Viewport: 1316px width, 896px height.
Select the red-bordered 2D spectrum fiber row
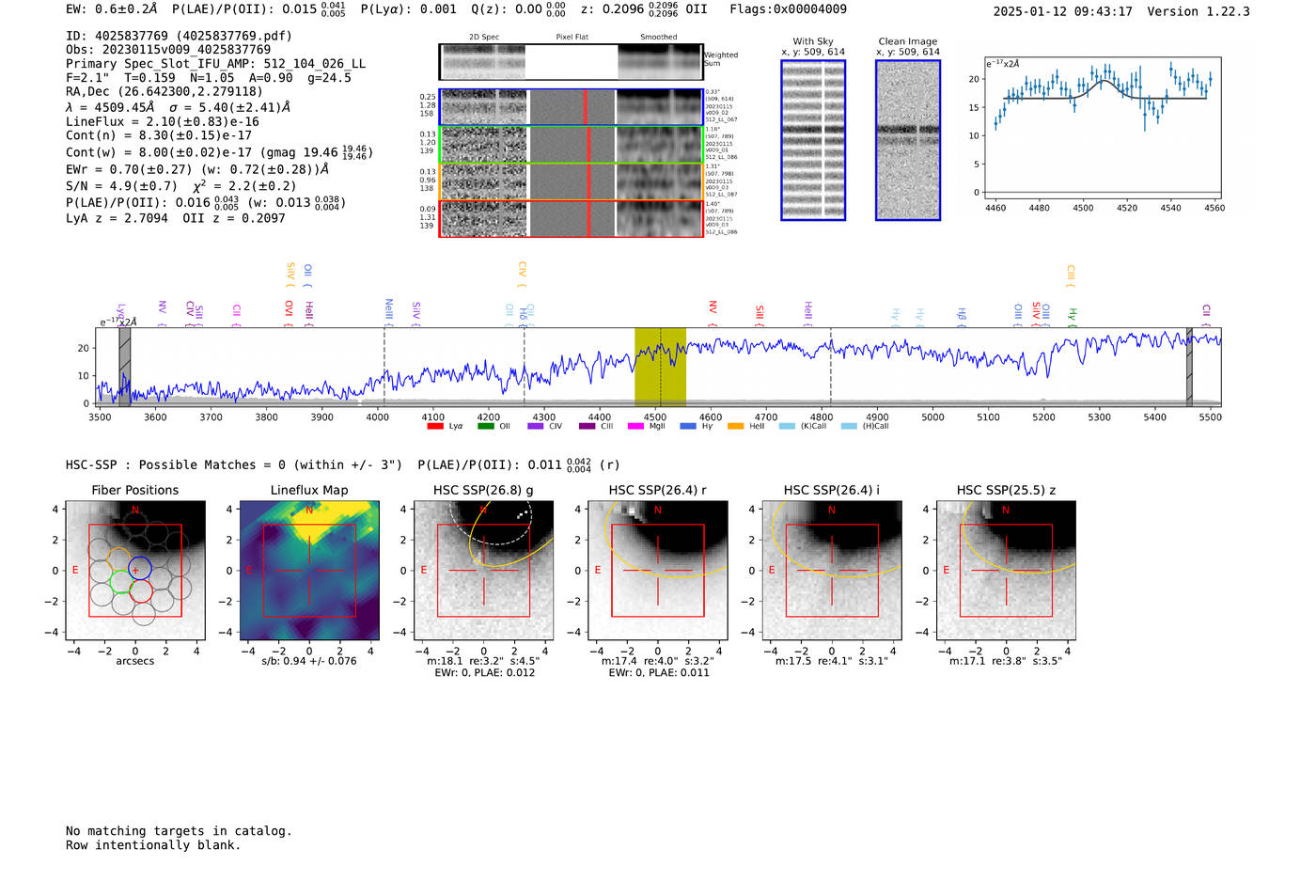(571, 218)
